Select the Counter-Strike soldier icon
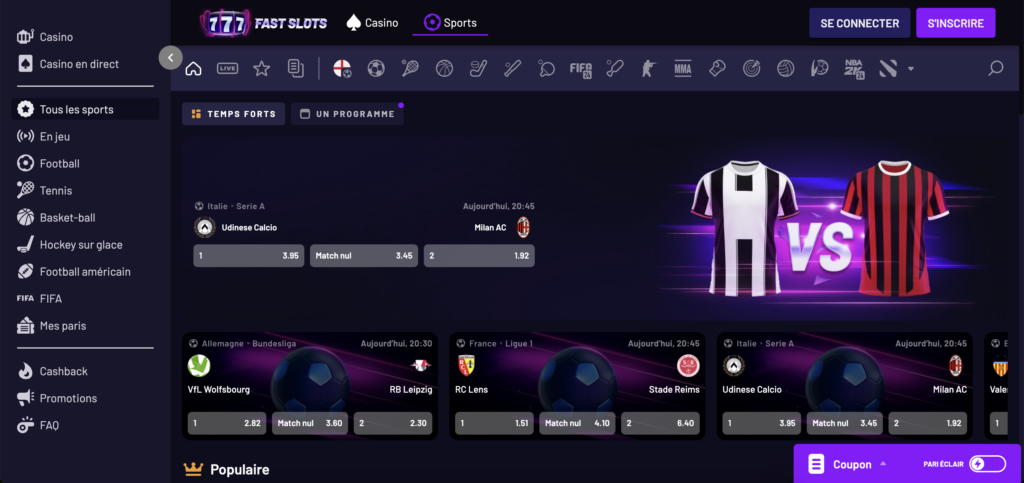This screenshot has width=1024, height=483. tap(648, 68)
